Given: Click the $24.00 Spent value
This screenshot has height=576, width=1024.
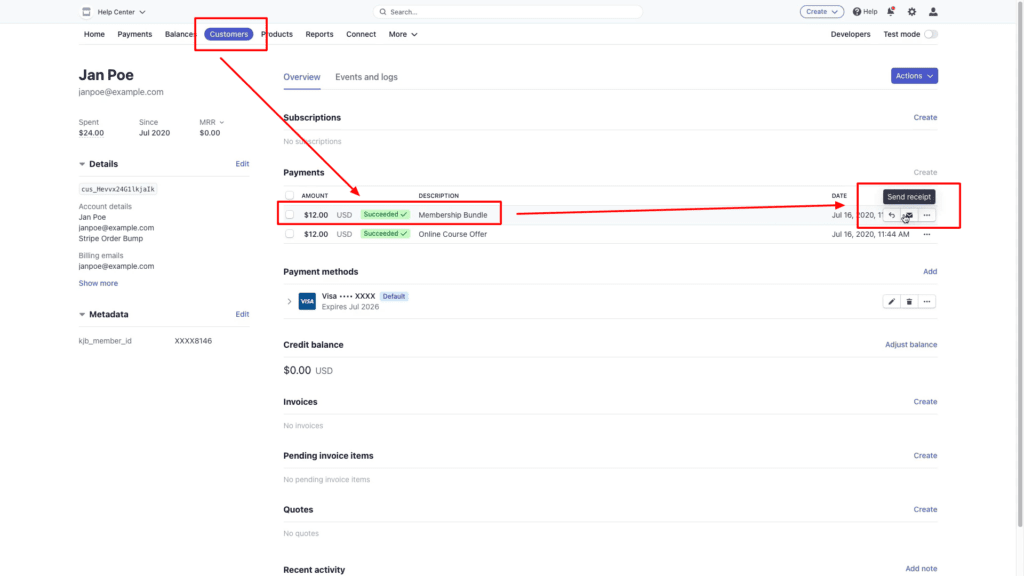Looking at the screenshot, I should click(x=91, y=133).
